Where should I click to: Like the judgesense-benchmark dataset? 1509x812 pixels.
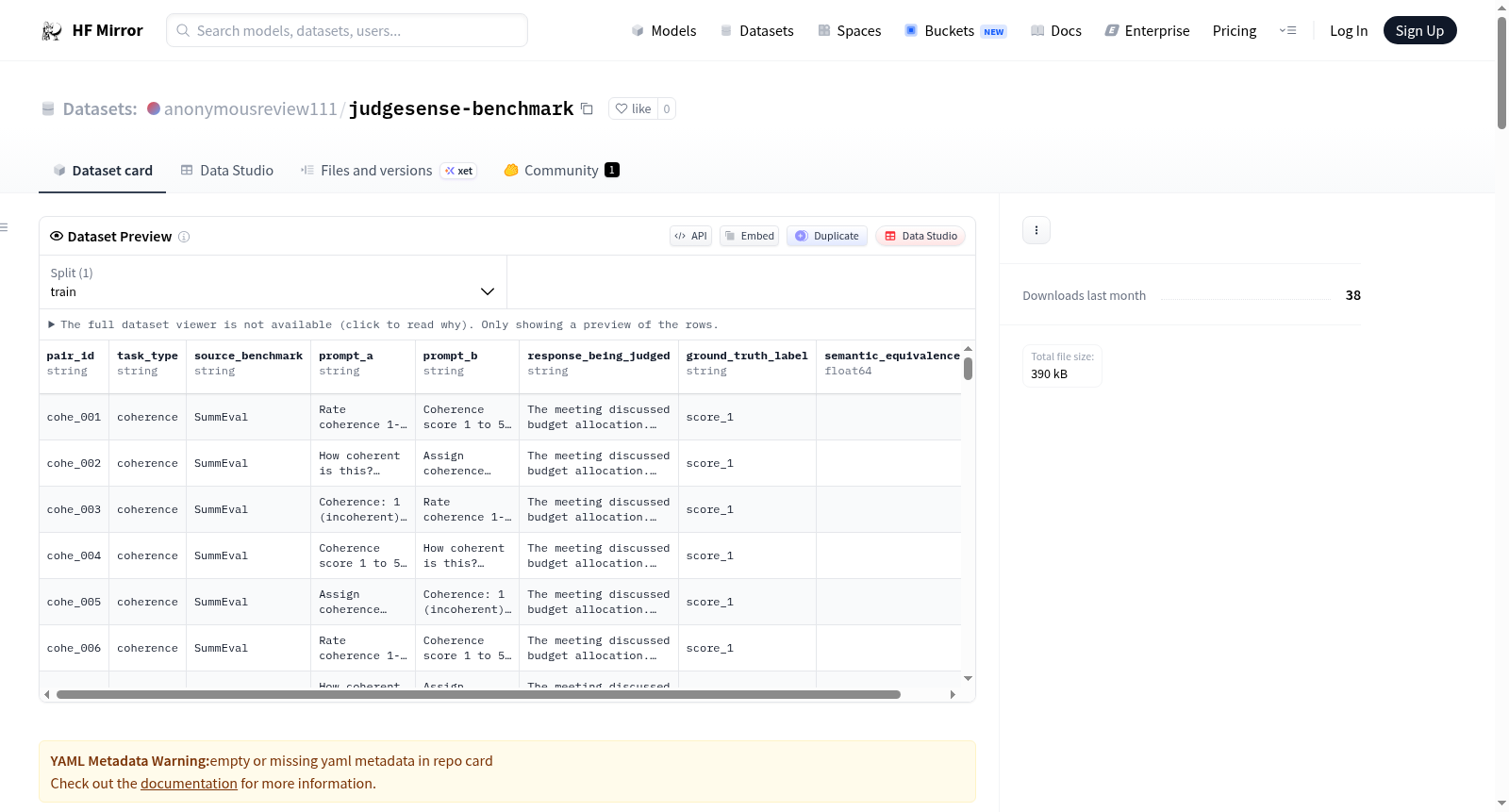(x=634, y=108)
